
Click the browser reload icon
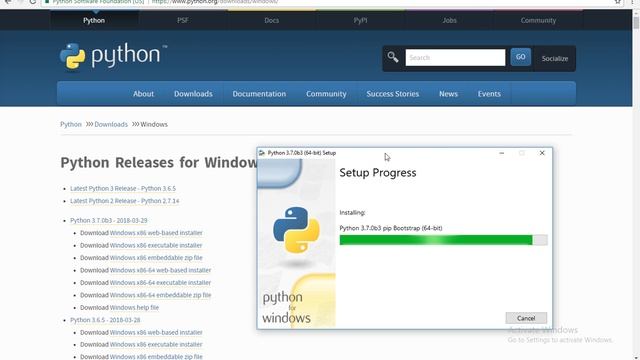(x=33, y=2)
